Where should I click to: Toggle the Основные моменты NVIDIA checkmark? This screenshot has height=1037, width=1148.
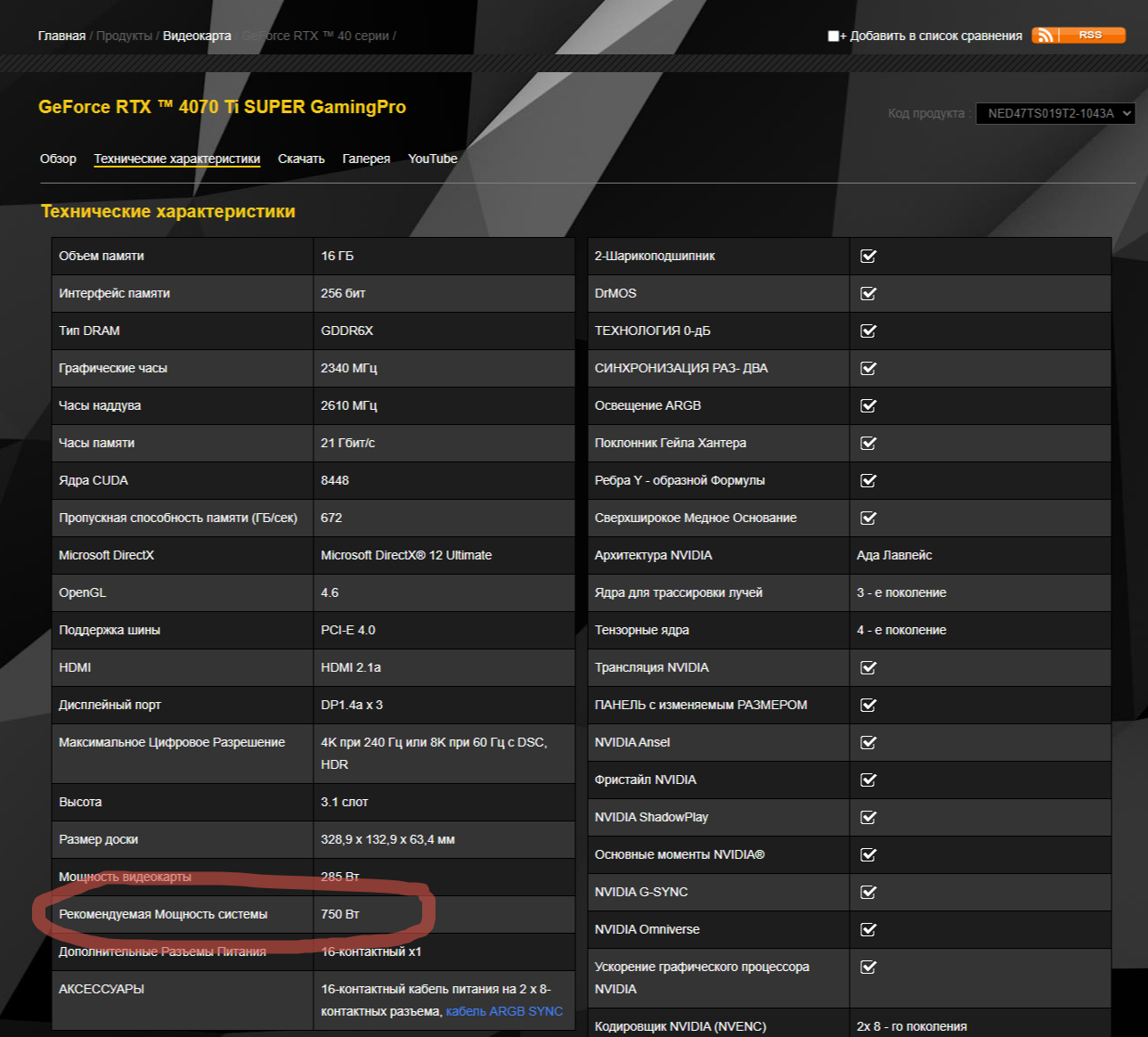(x=868, y=855)
